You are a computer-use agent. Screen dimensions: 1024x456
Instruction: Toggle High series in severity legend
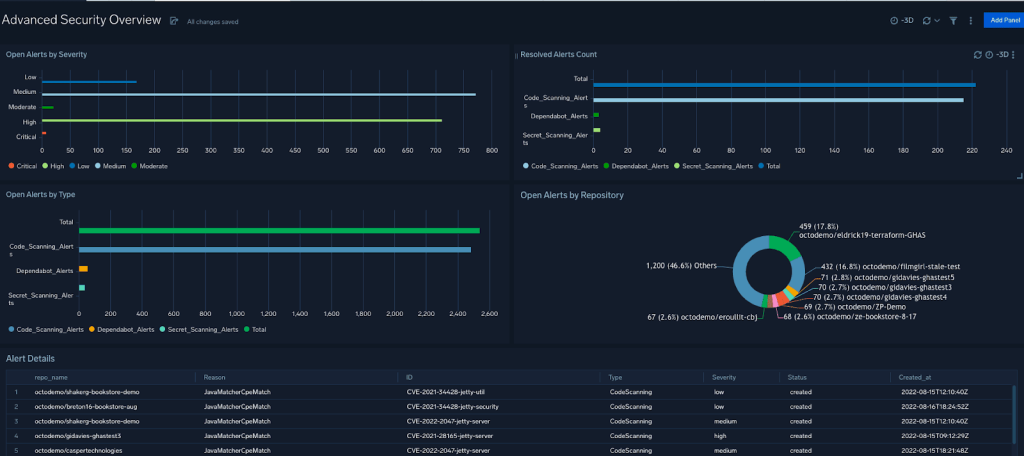coord(53,166)
